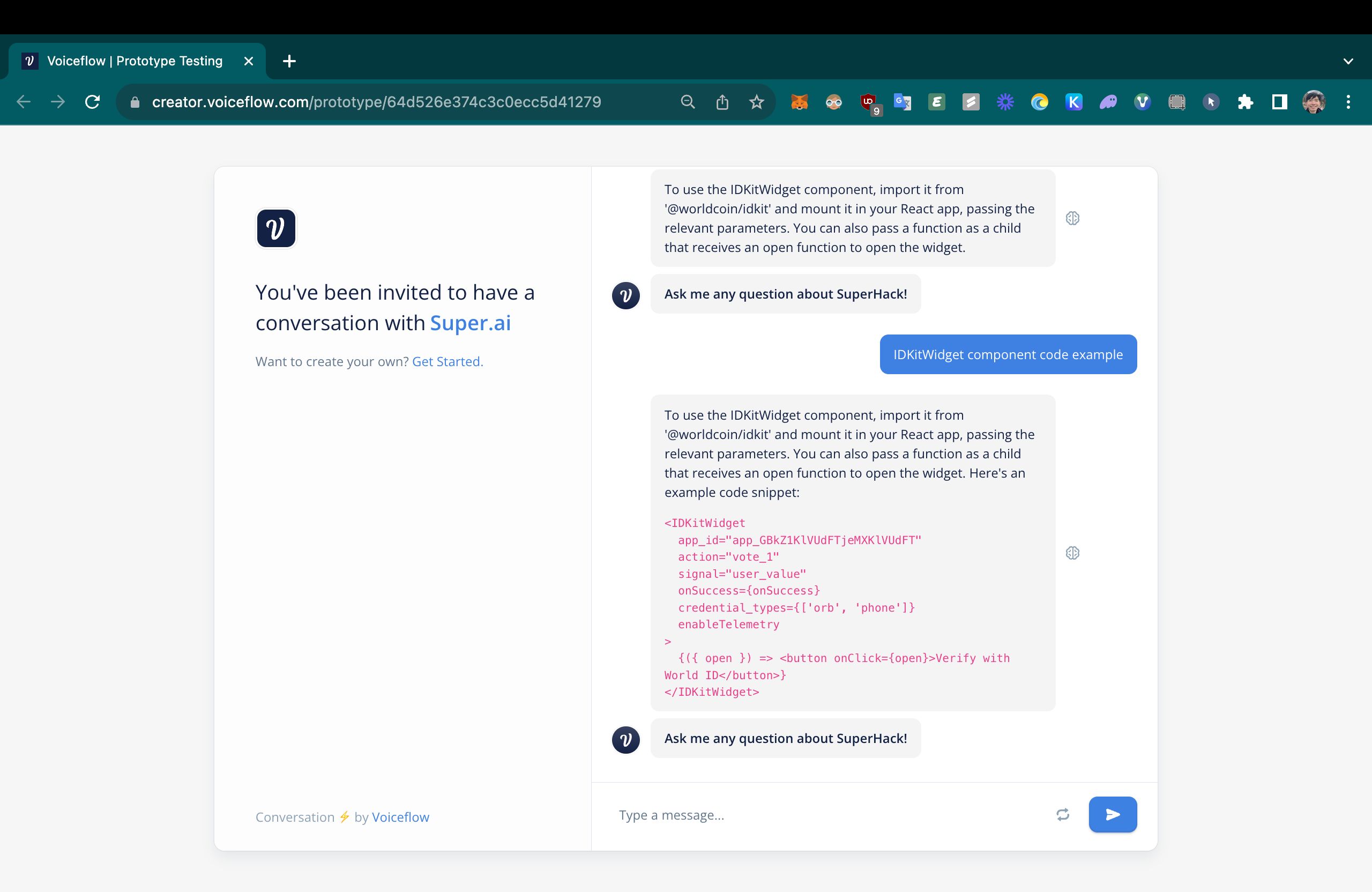The height and width of the screenshot is (892, 1372).
Task: Click the browser forward arrow
Action: [58, 102]
